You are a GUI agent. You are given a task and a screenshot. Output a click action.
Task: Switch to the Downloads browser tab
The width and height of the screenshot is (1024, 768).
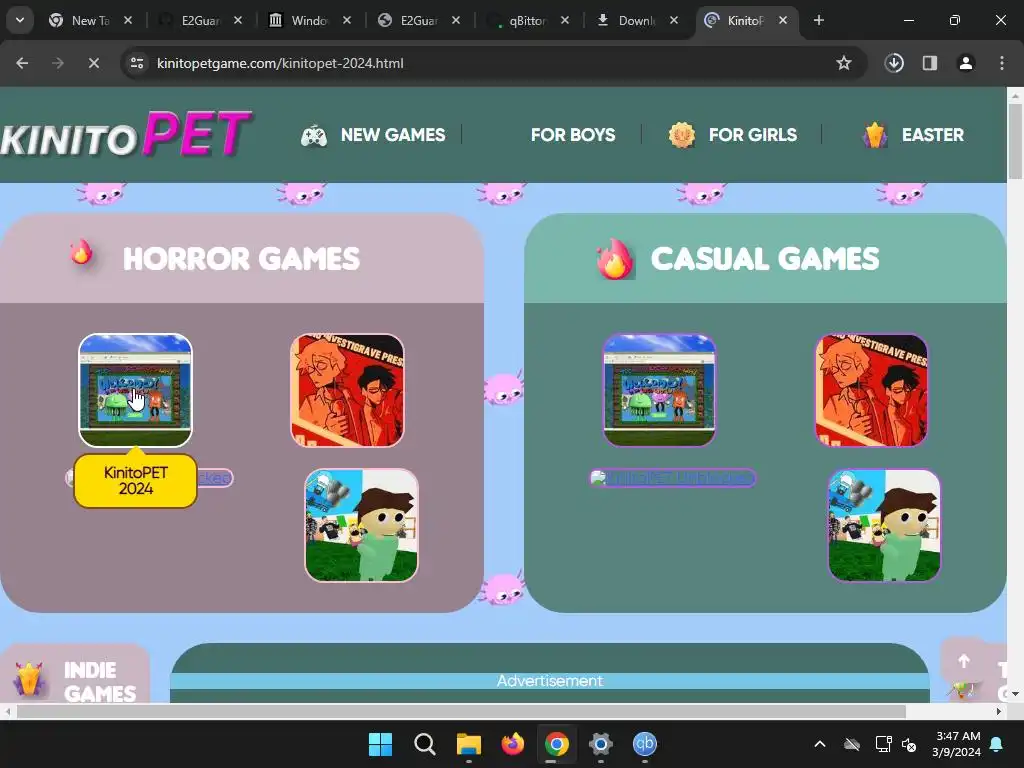[x=637, y=20]
